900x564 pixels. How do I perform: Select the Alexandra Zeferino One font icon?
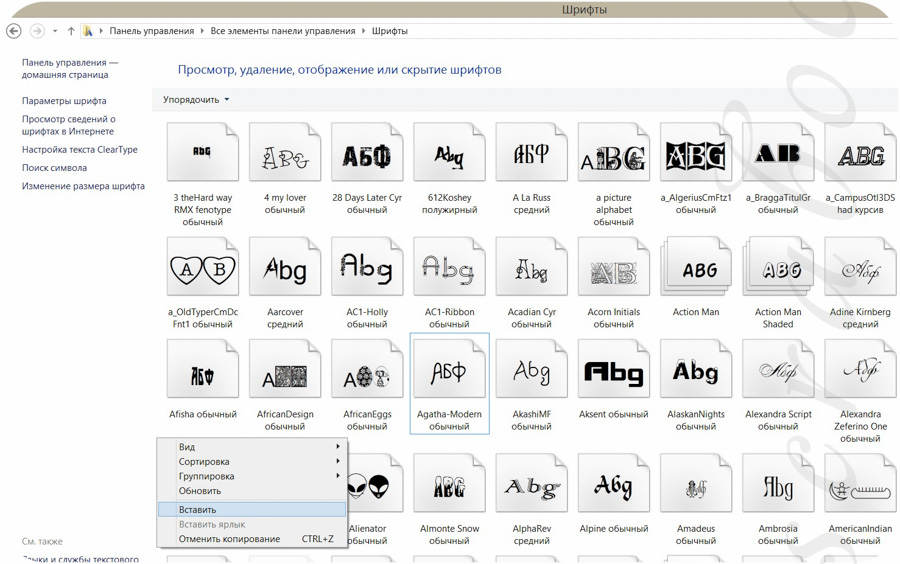pos(860,369)
